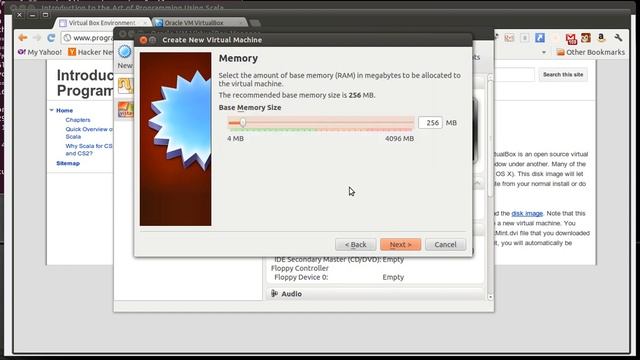This screenshot has height=360, width=640.
Task: Click the Hacker News Y icon bookmark
Action: pos(72,52)
